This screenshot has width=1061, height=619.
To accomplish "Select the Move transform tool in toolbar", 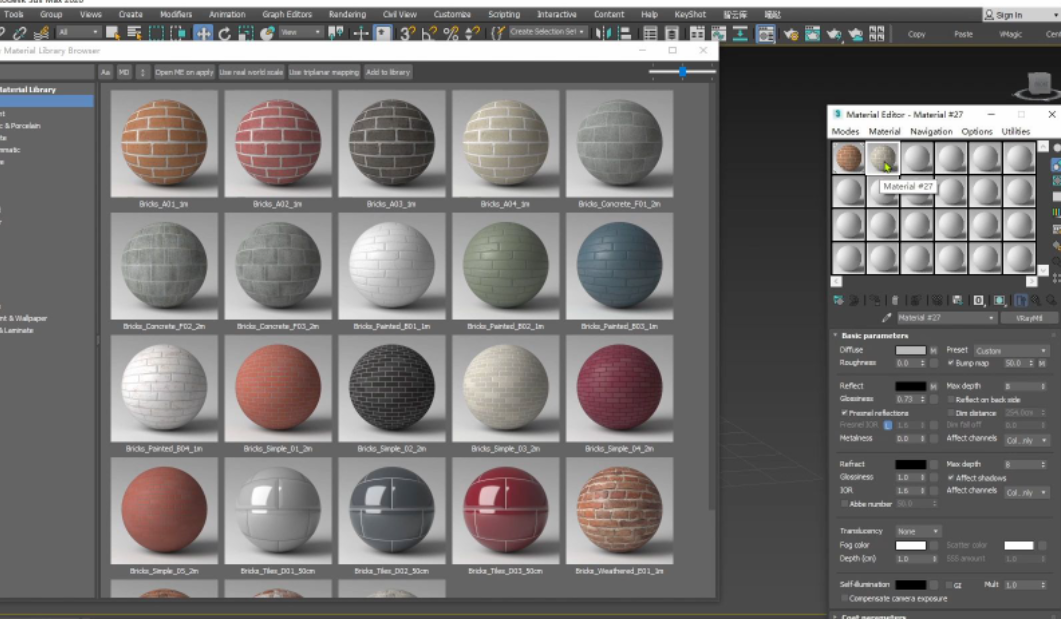I will 203,33.
